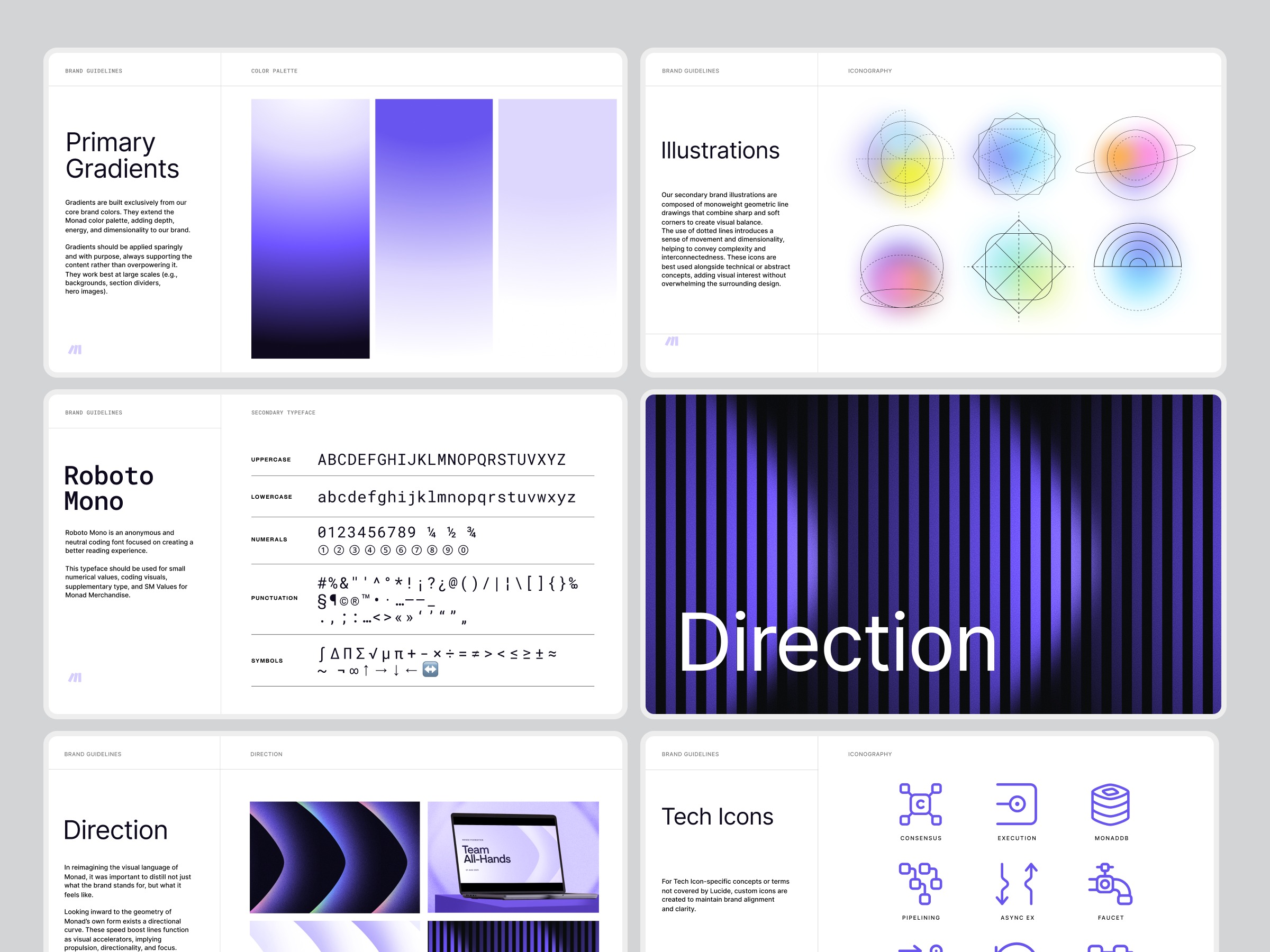Select the Async Ex arrows icon
The image size is (1270, 952).
click(x=1016, y=884)
